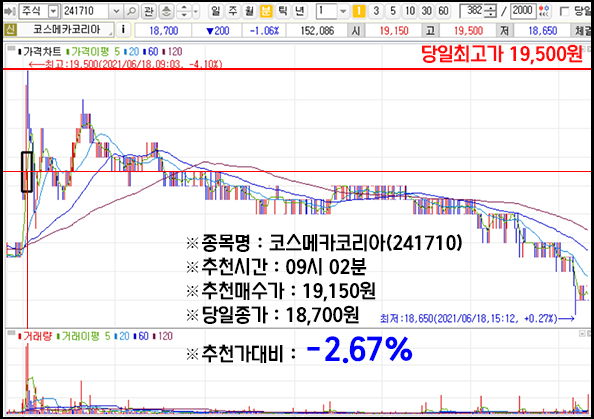Select the 10-minute interval button
This screenshot has height=419, width=594.
point(410,11)
